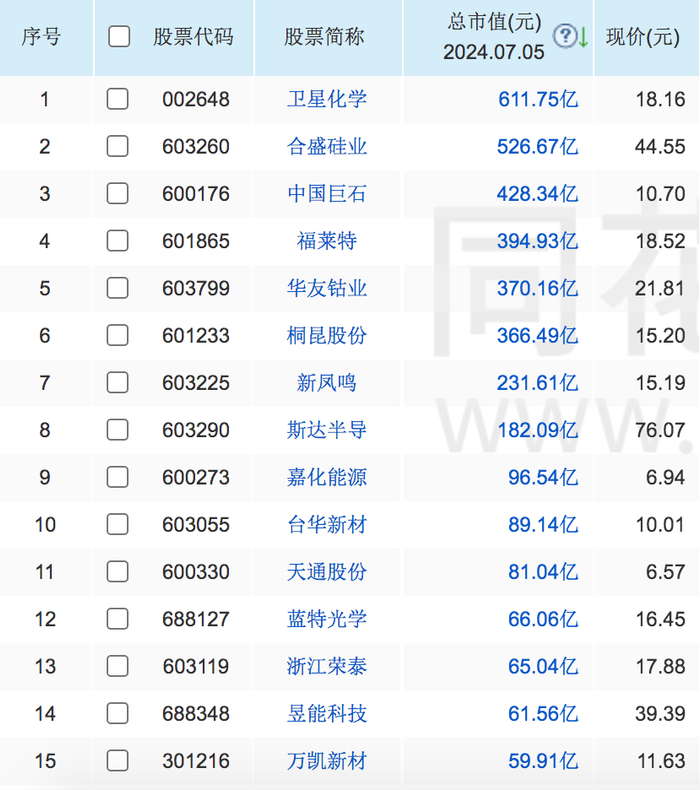Open the 合盛硅业 stock link

click(x=327, y=146)
